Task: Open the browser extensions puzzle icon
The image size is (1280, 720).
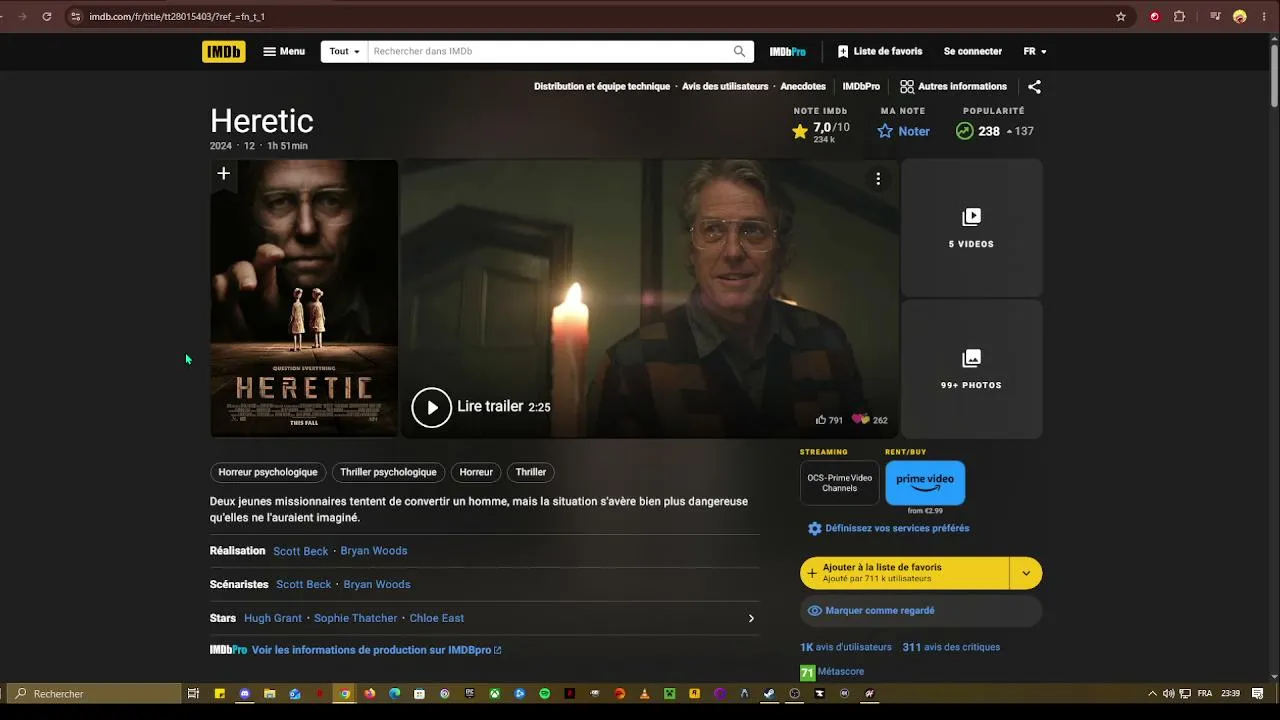Action: click(x=1179, y=16)
